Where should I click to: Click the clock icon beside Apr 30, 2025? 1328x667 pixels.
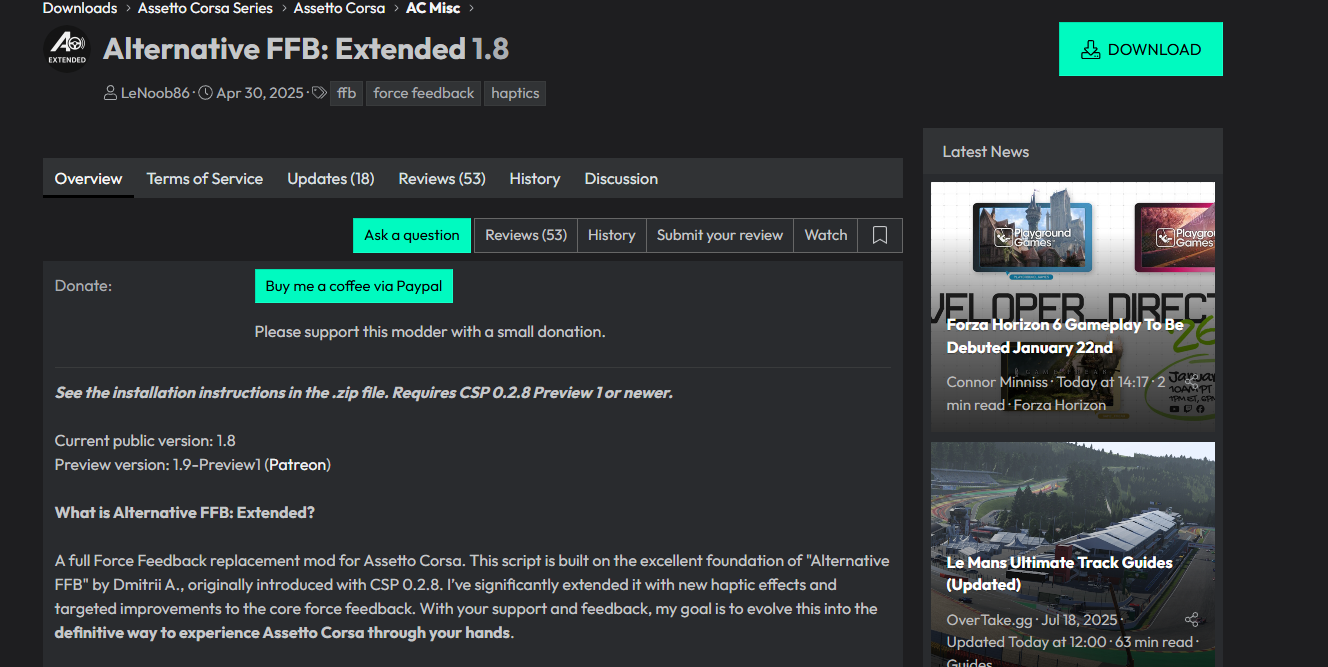click(205, 93)
